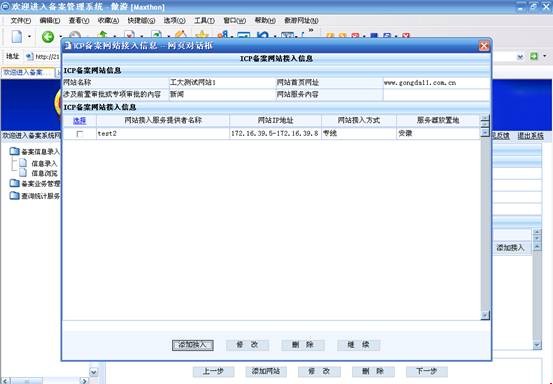Click the 备案信息录入 folder icon
553x384 pixels.
click(x=14, y=152)
